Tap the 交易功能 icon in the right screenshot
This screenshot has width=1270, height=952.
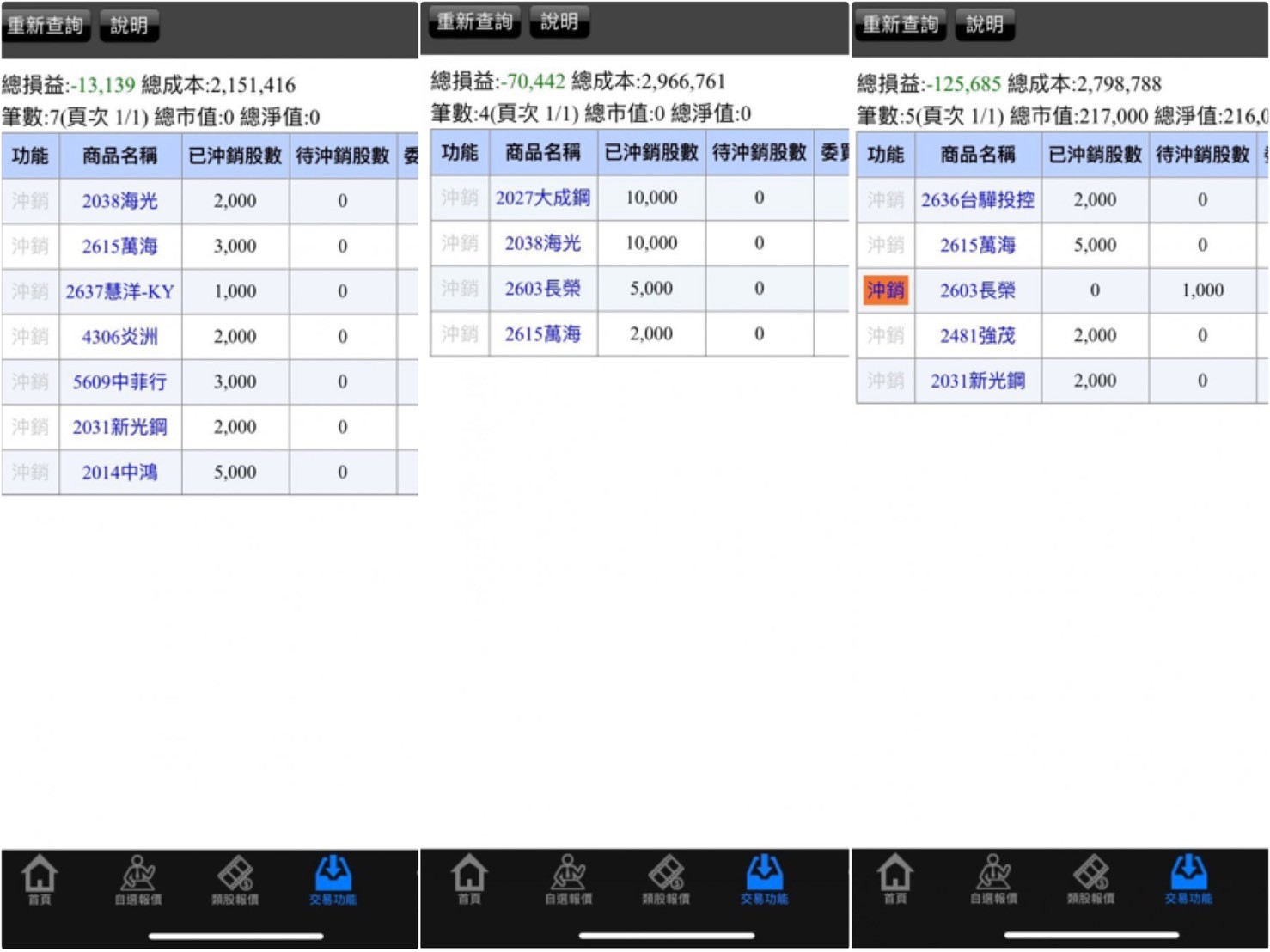[x=1188, y=878]
